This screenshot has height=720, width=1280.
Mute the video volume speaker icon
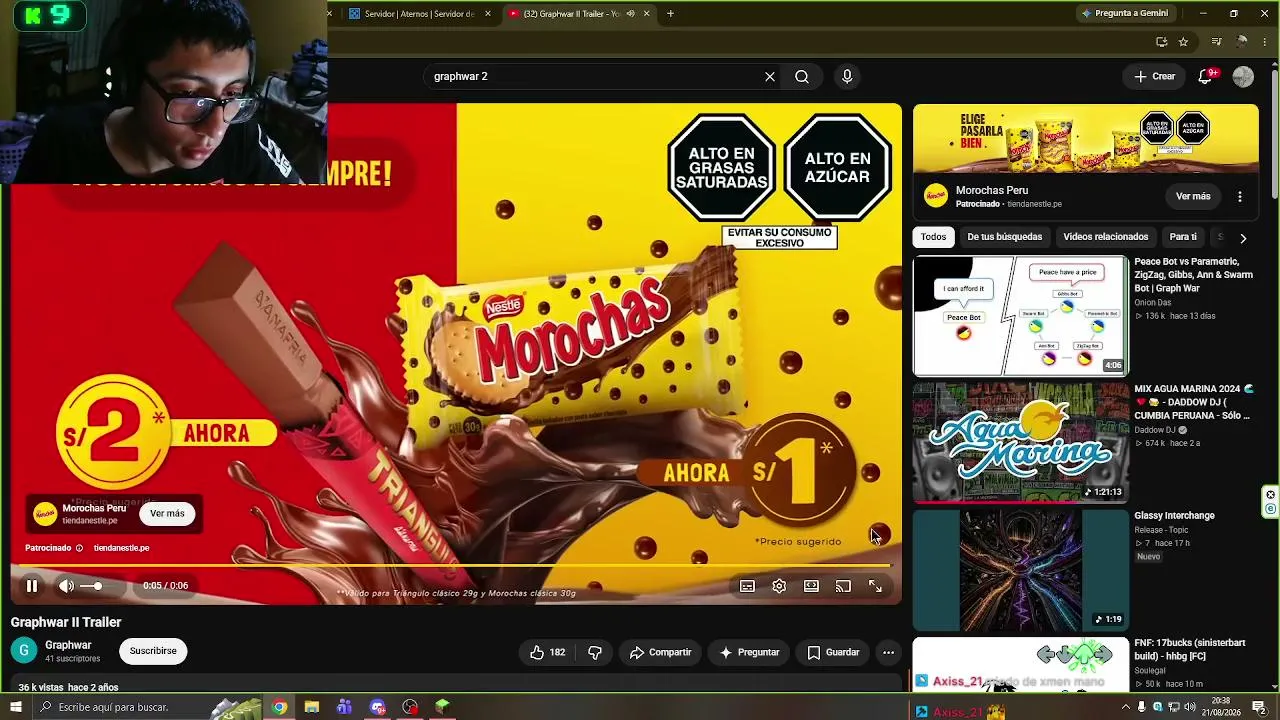(x=66, y=586)
